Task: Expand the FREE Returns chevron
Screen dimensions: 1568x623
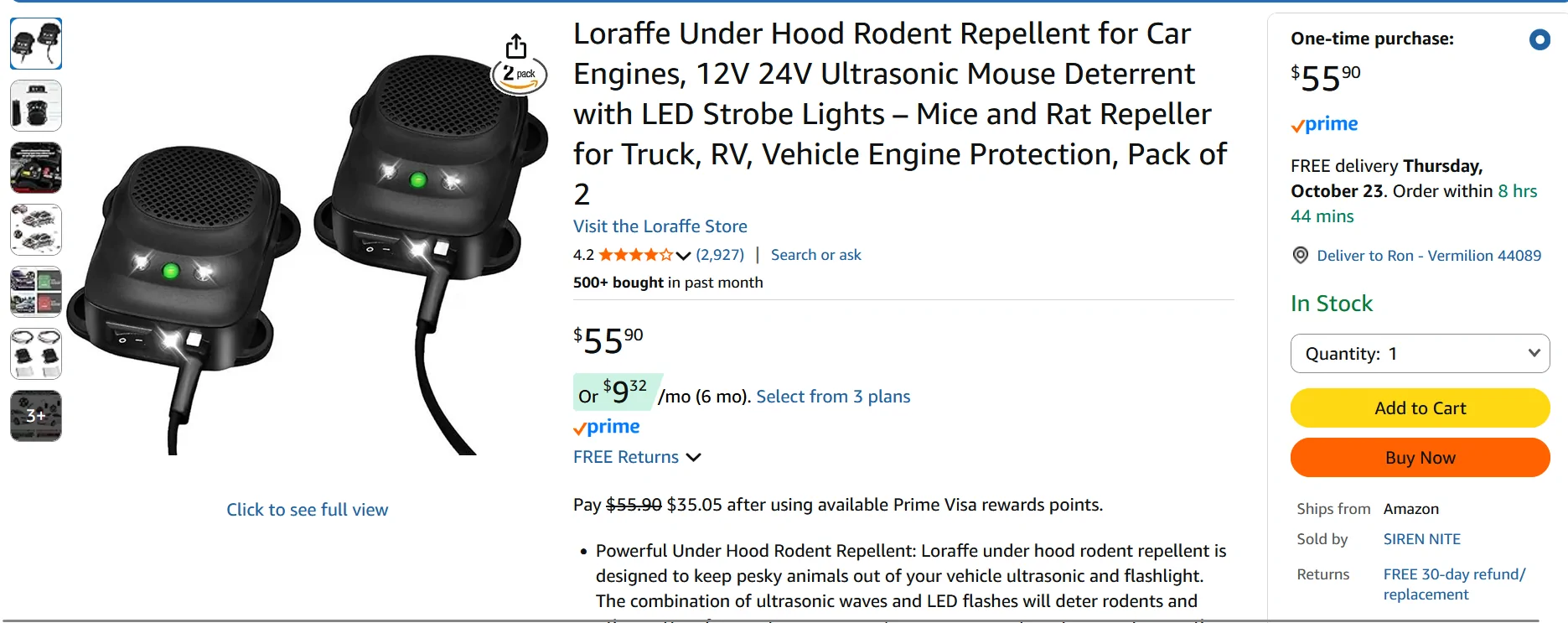Action: [x=693, y=458]
